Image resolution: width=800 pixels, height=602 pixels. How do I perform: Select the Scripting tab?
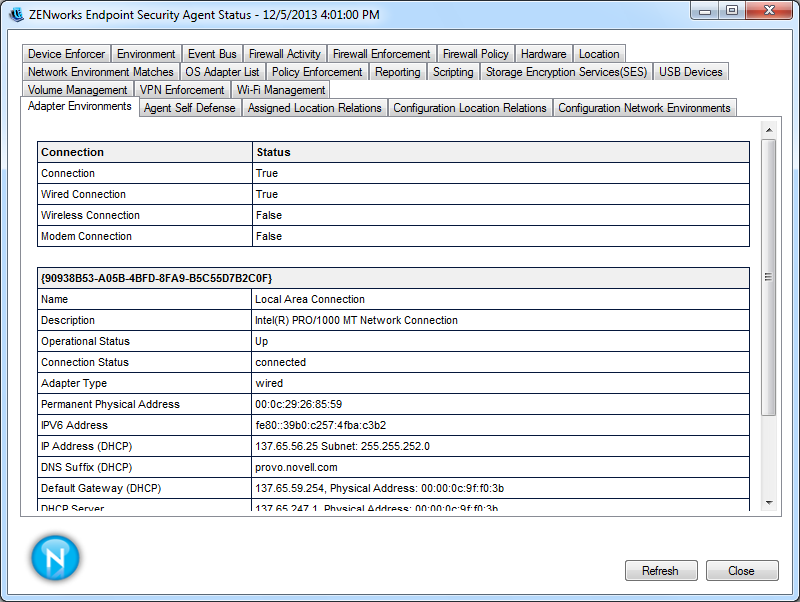tap(453, 72)
